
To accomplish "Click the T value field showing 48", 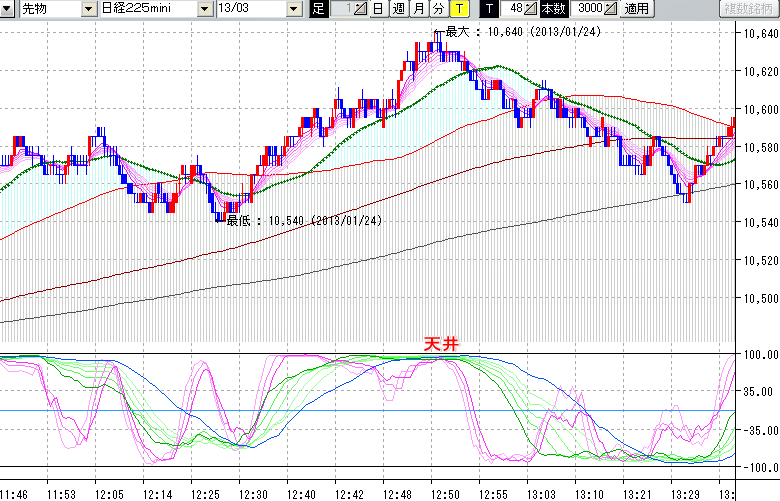I will [515, 9].
